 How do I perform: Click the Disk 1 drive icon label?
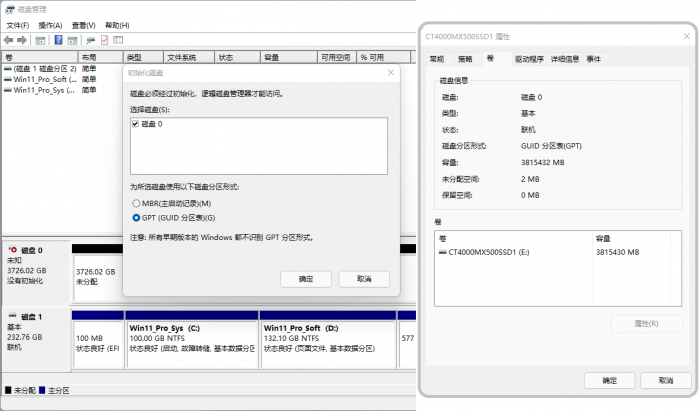tap(12, 316)
